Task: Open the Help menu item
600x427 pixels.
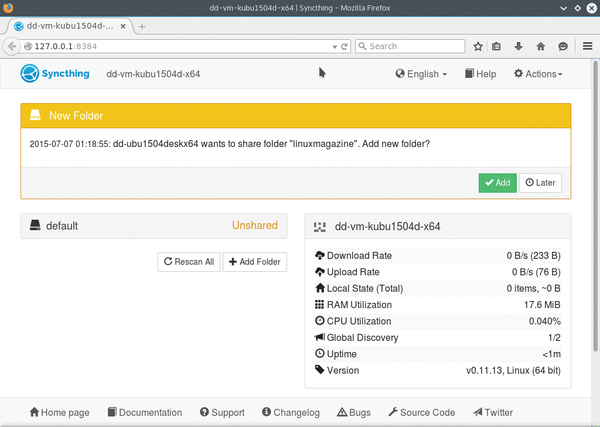Action: (481, 74)
